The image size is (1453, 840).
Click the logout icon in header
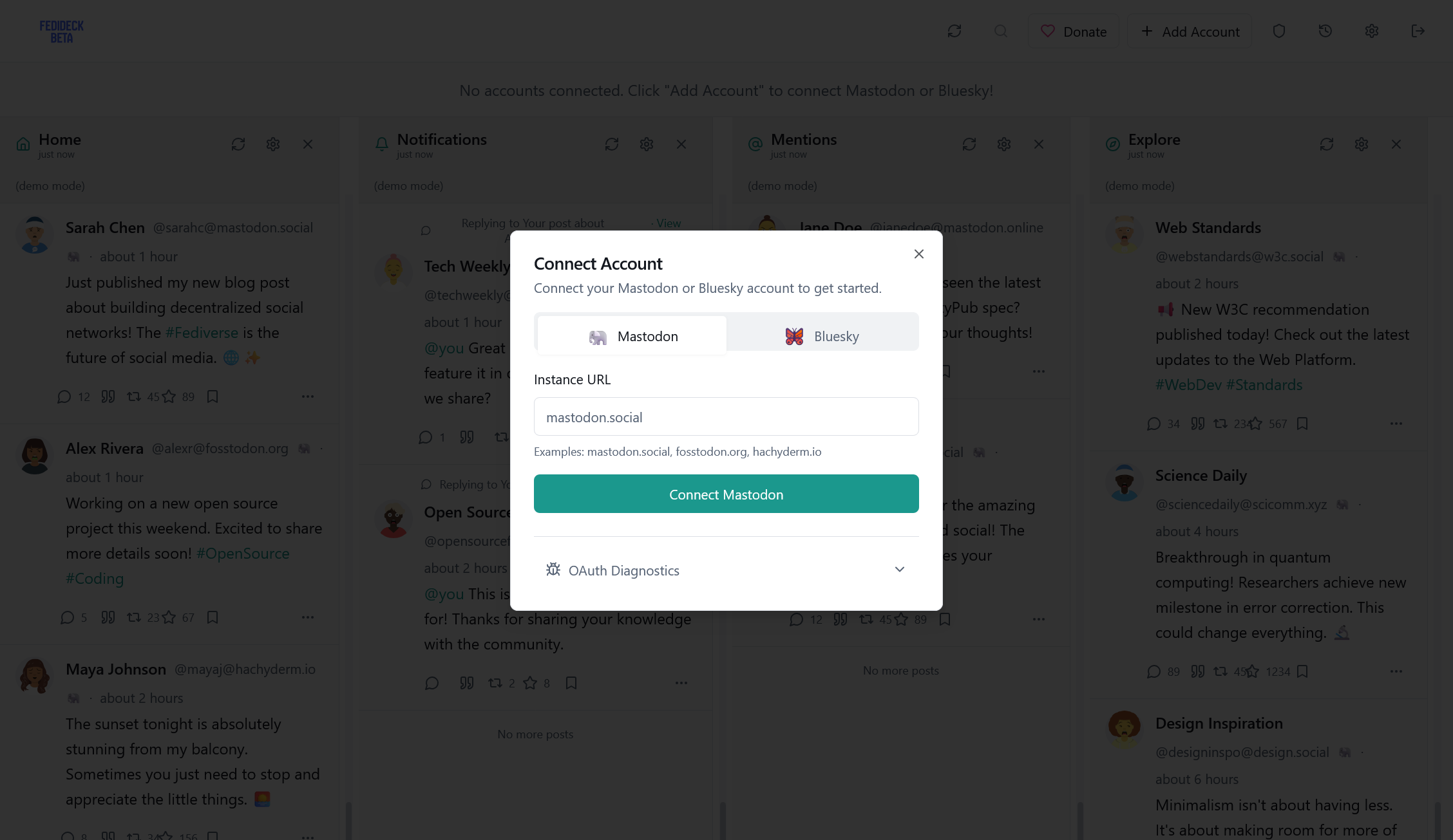pyautogui.click(x=1418, y=31)
